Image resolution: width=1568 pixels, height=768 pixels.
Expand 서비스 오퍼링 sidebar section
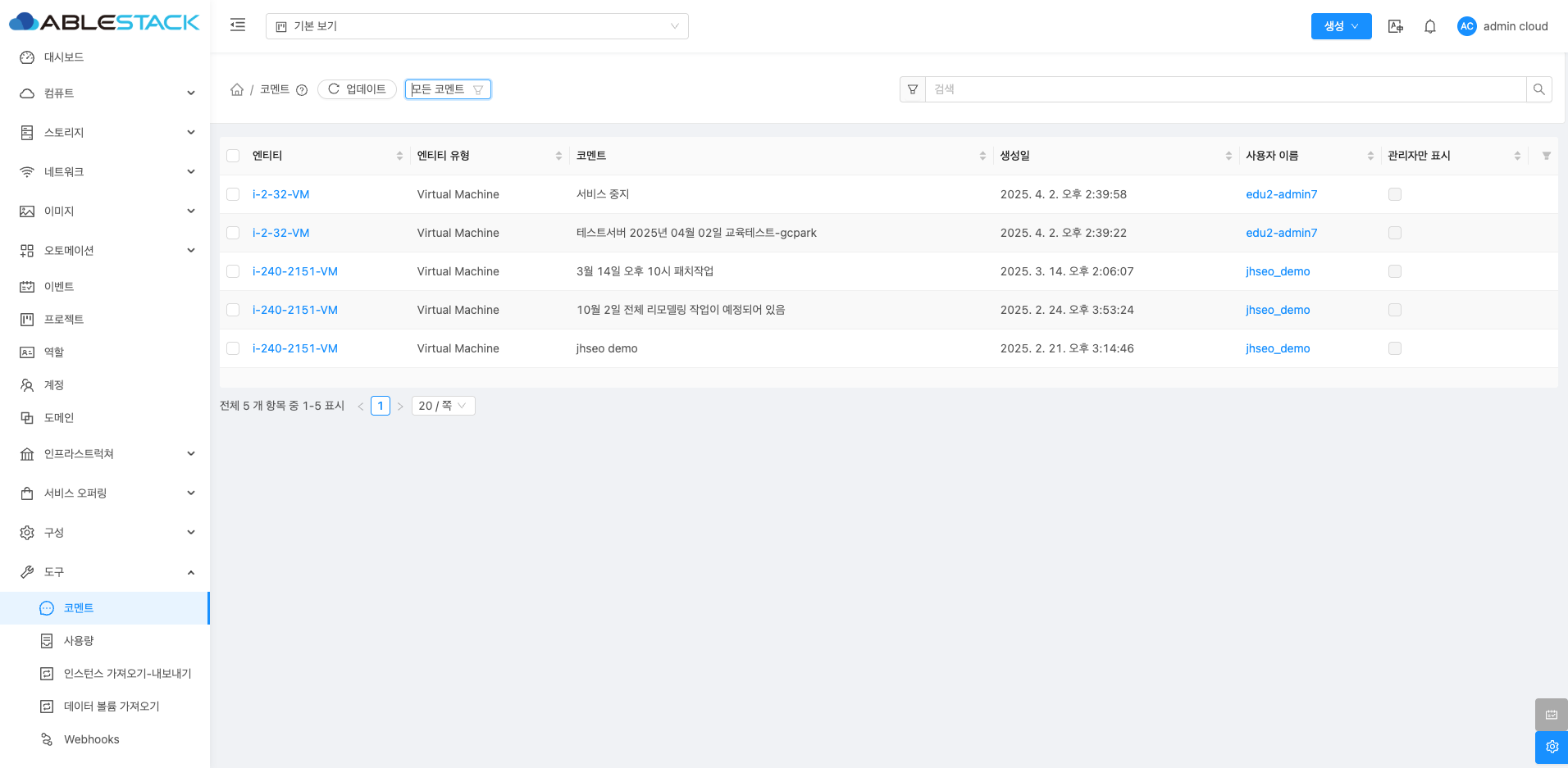coord(105,493)
